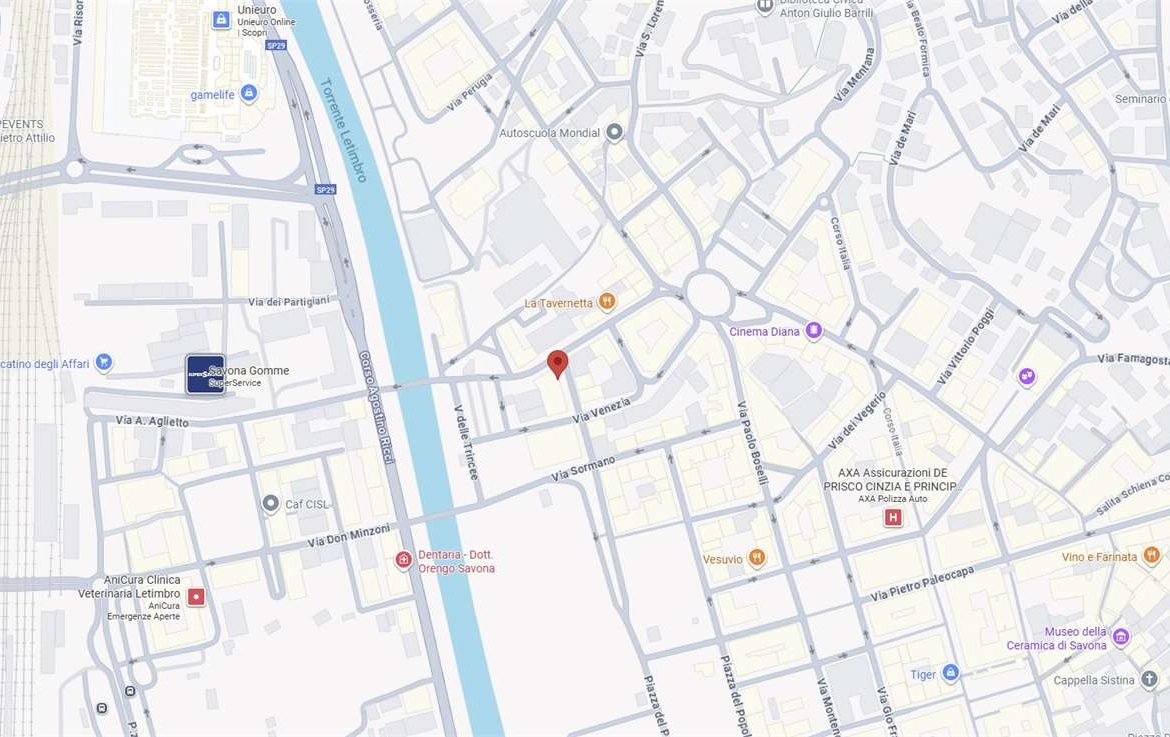Click the Tiger shop blue icon
The width and height of the screenshot is (1170, 737).
tap(950, 674)
